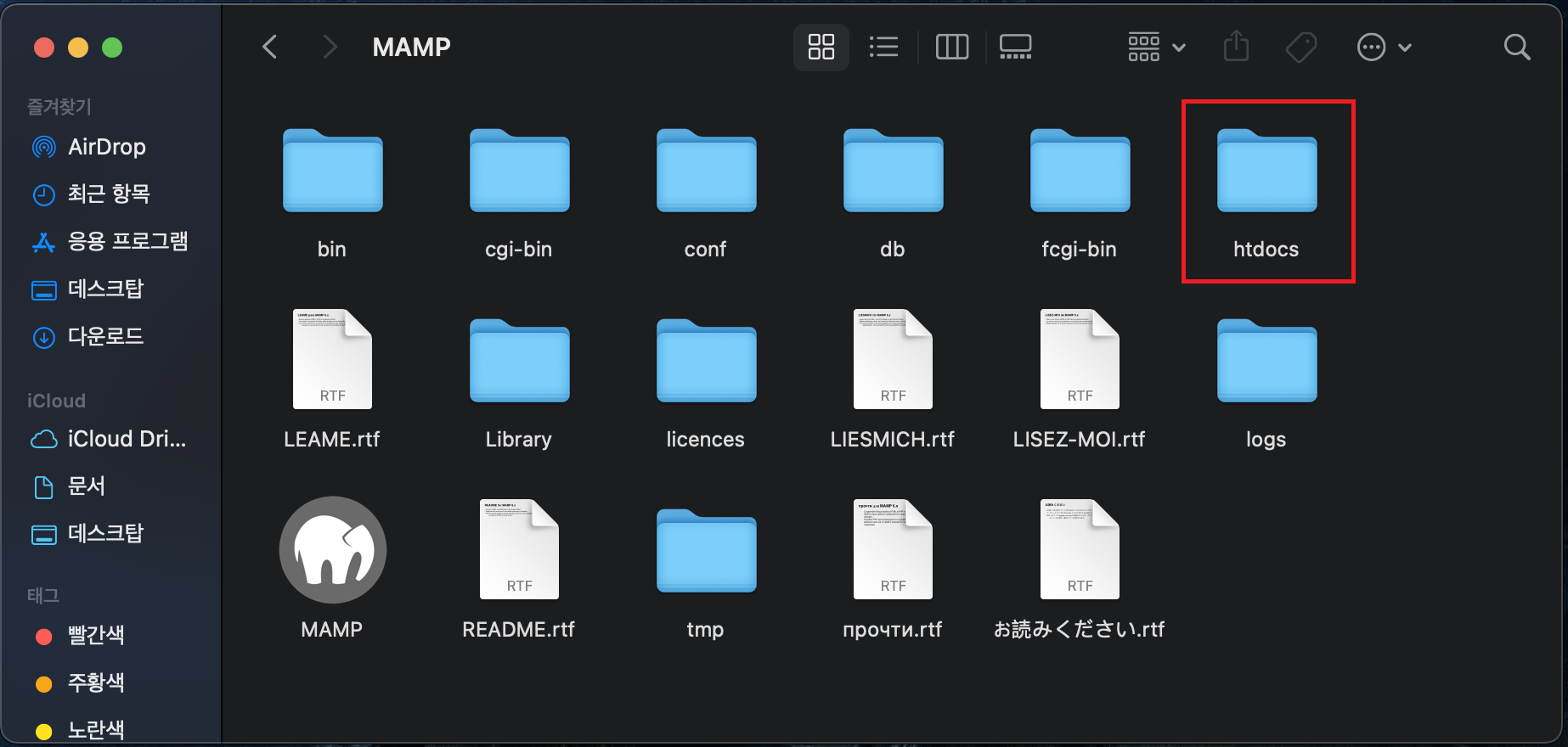
Task: Select the fcgi-bin folder
Action: pyautogui.click(x=1080, y=171)
